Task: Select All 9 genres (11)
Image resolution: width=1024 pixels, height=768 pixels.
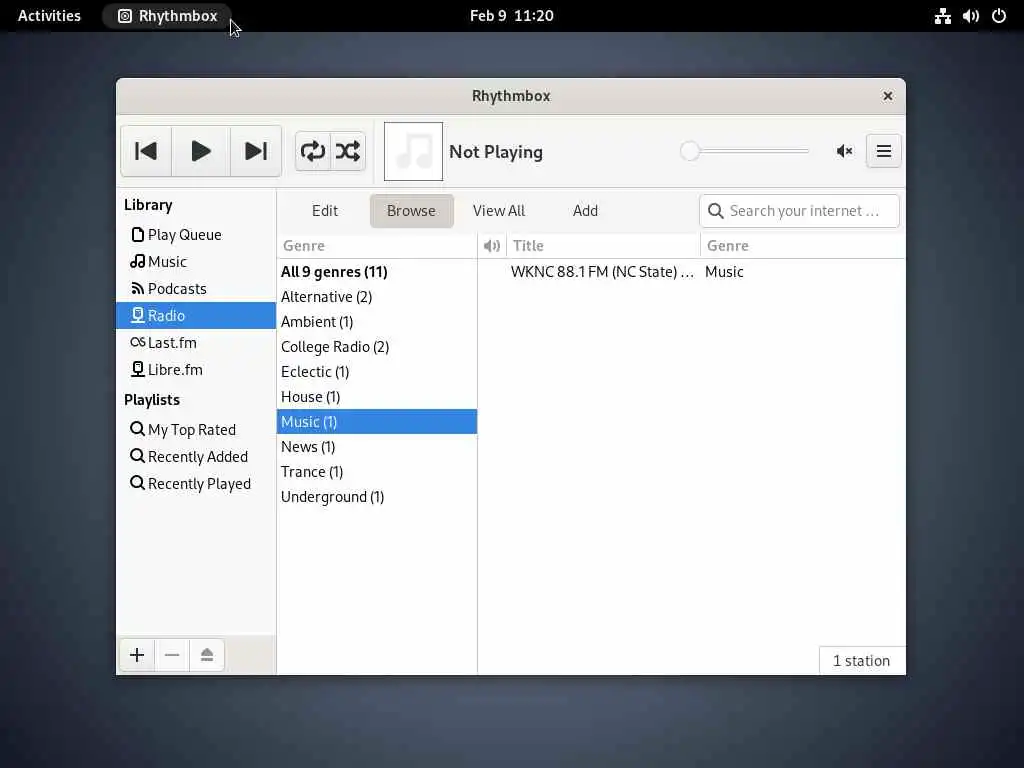Action: (x=377, y=272)
